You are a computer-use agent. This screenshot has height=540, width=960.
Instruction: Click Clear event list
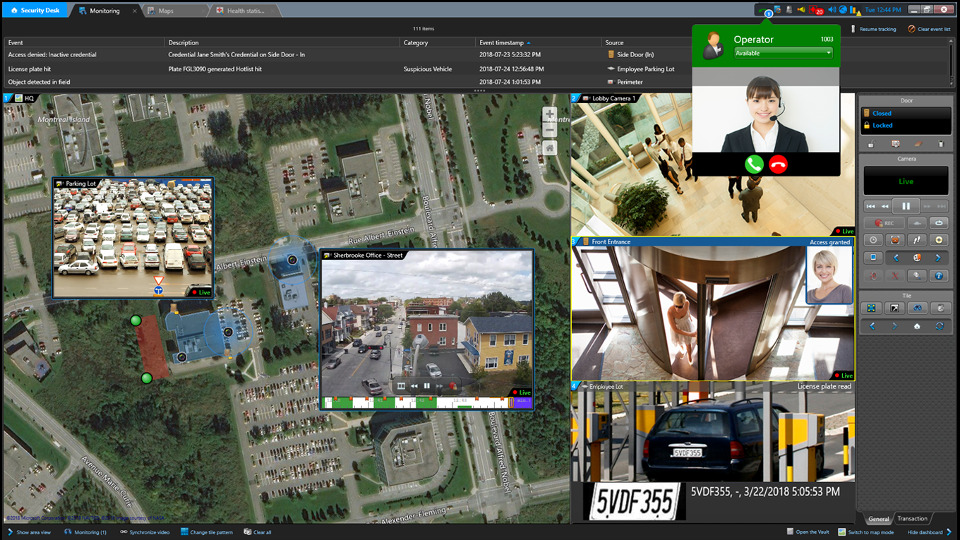(929, 29)
